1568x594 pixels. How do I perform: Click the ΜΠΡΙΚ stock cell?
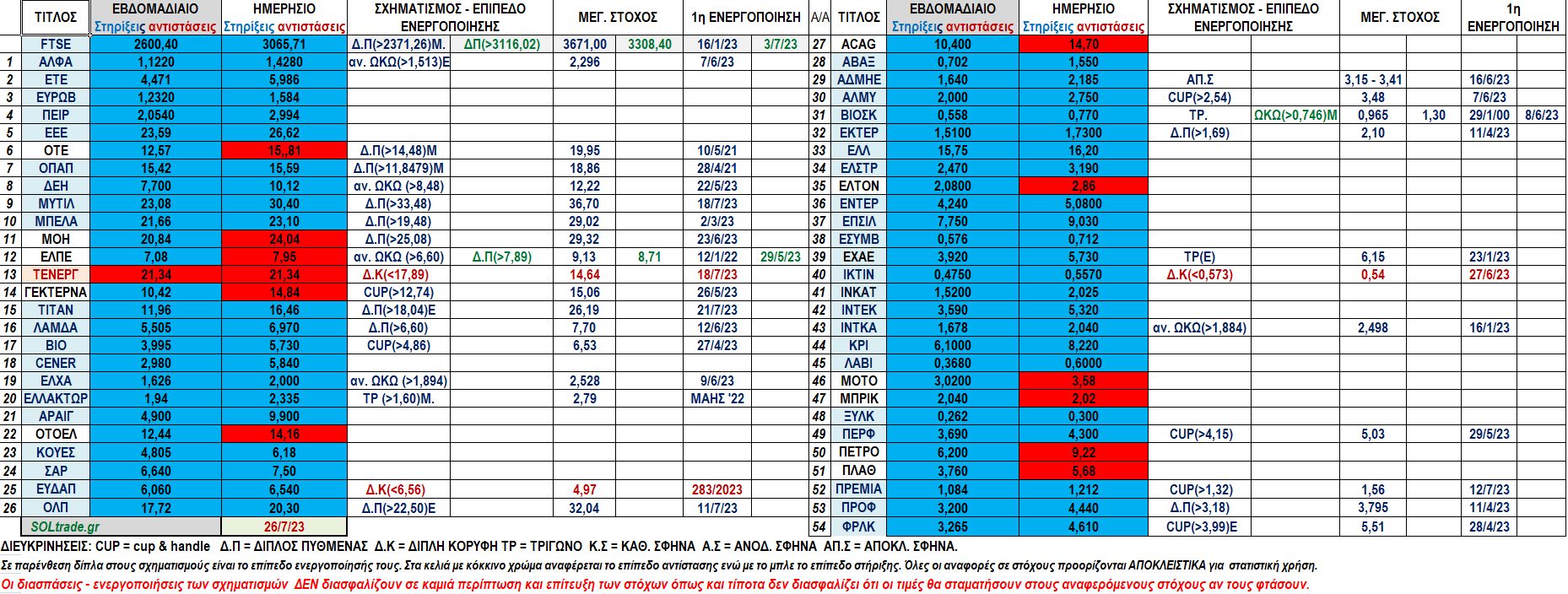858,398
